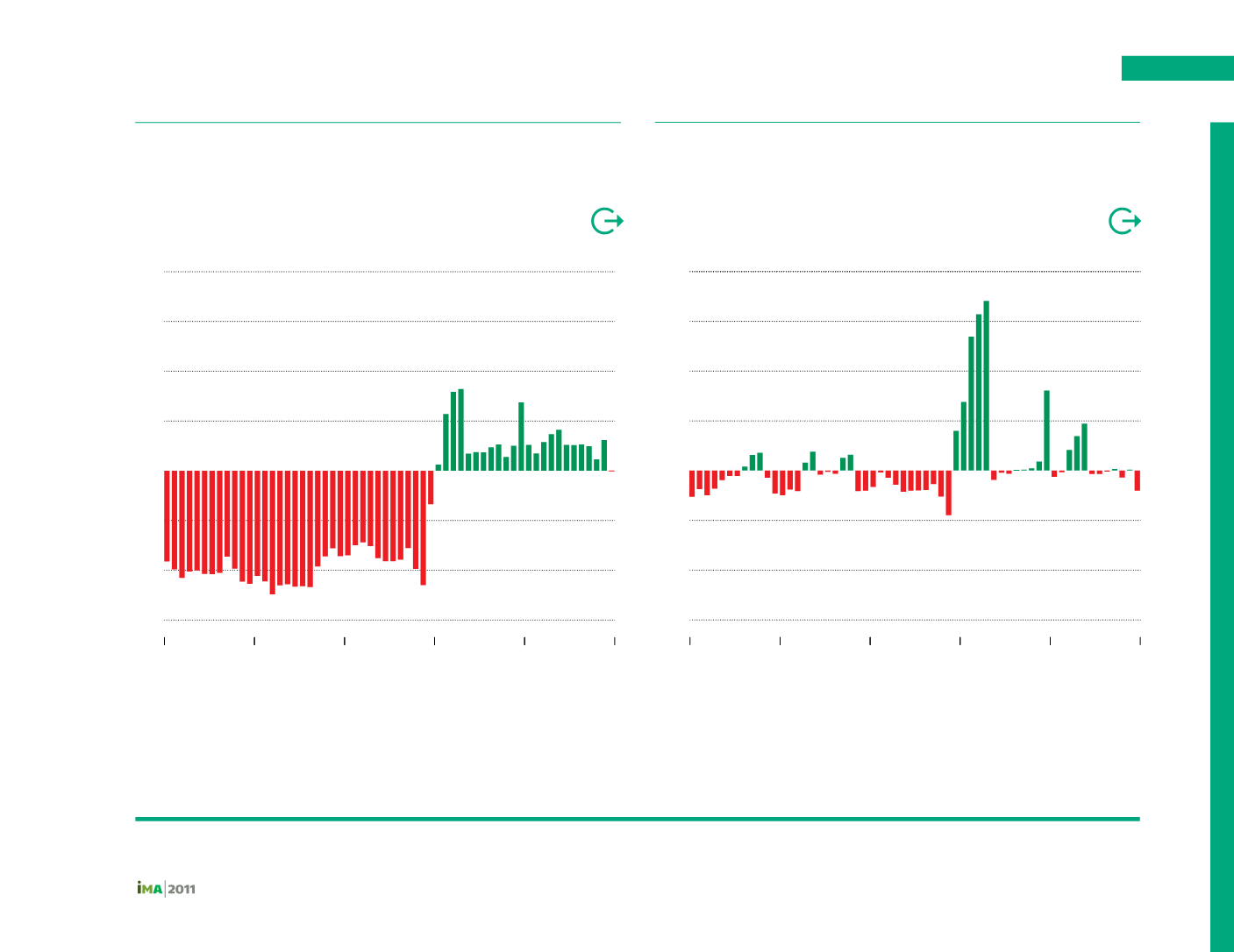Click the iMA 2011 logo

(166, 889)
